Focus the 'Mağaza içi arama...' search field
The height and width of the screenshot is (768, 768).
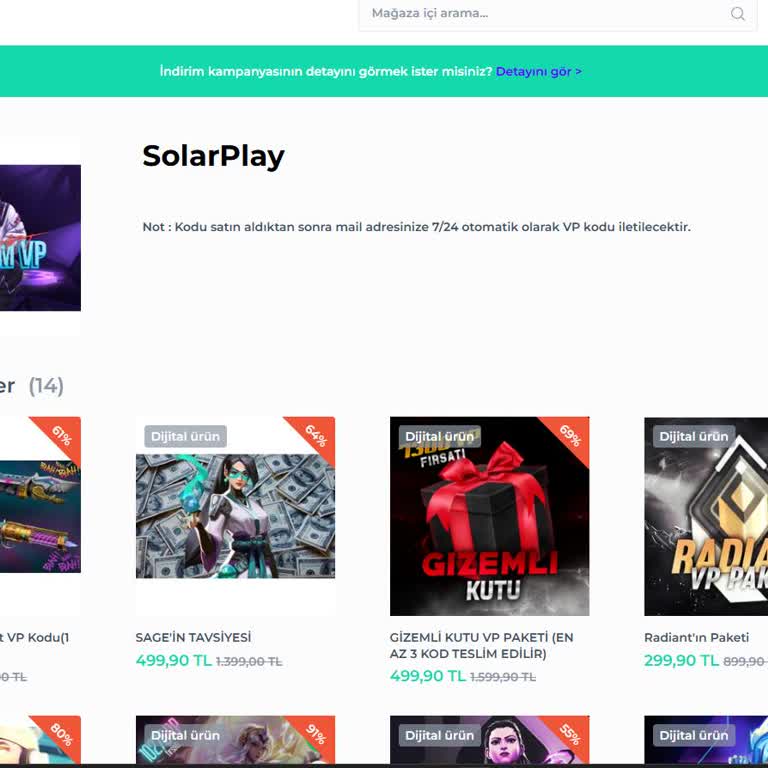point(557,14)
